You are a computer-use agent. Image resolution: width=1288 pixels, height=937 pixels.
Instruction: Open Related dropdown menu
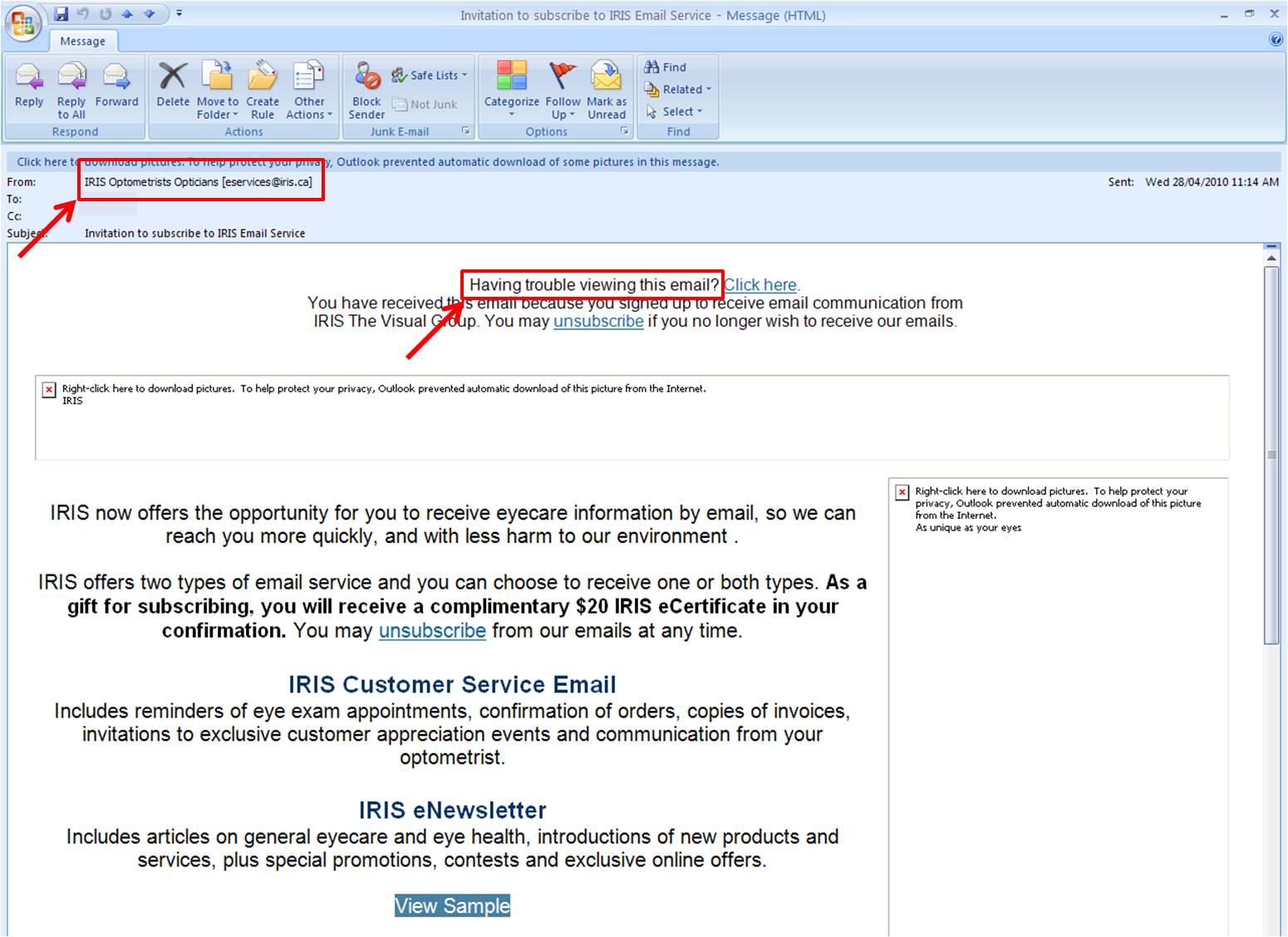[678, 89]
